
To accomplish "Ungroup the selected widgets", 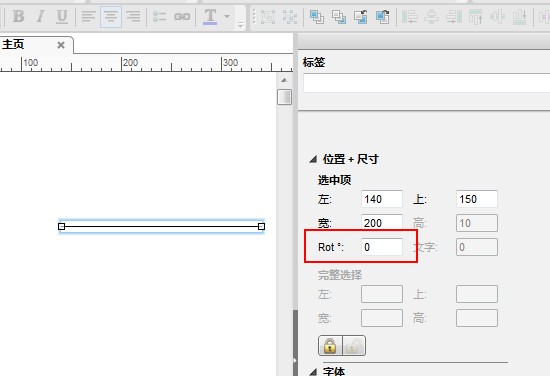I will (x=290, y=16).
